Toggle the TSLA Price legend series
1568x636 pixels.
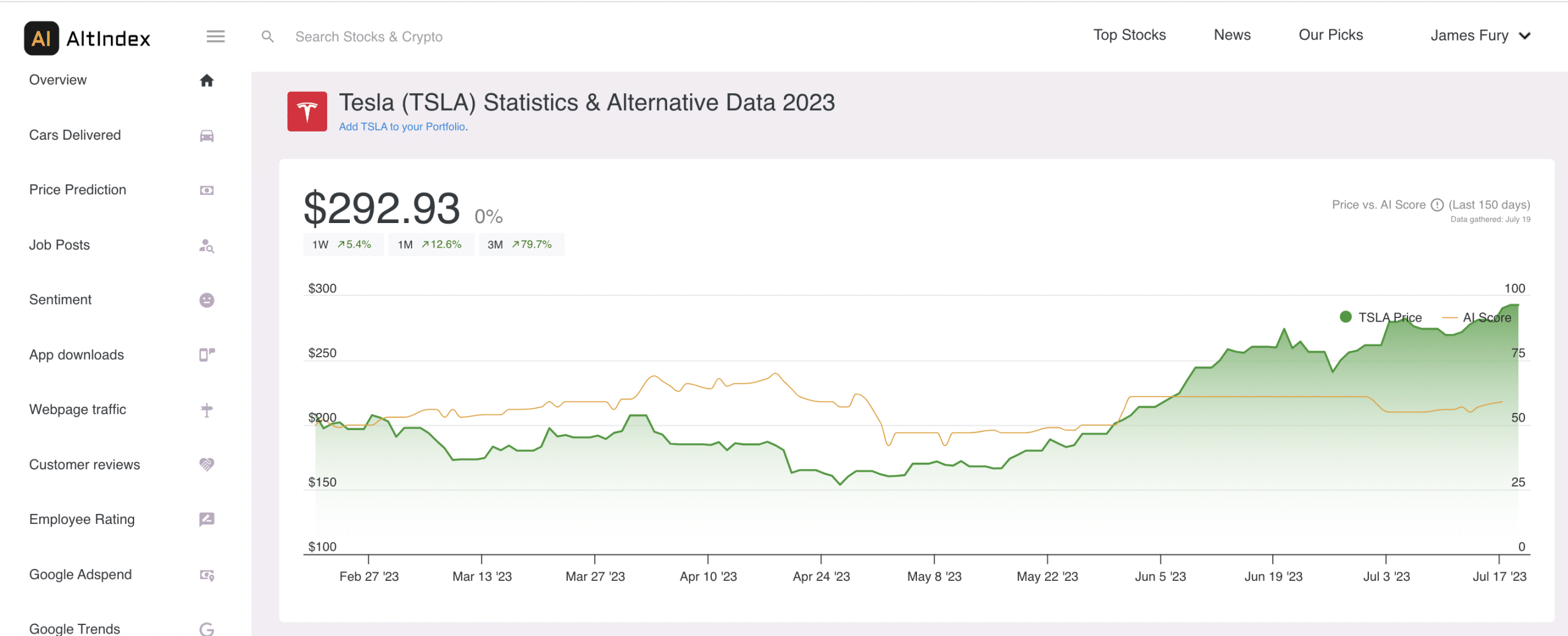click(x=1381, y=317)
